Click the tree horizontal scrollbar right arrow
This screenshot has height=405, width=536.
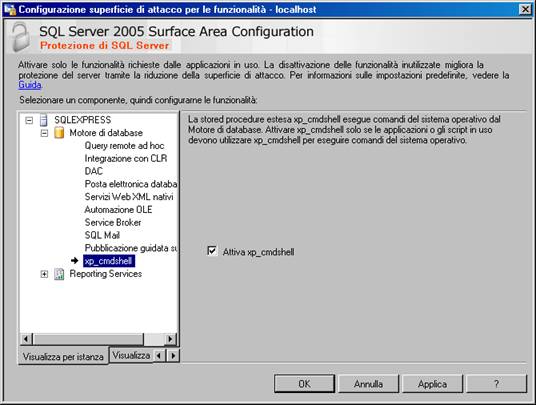[170, 339]
